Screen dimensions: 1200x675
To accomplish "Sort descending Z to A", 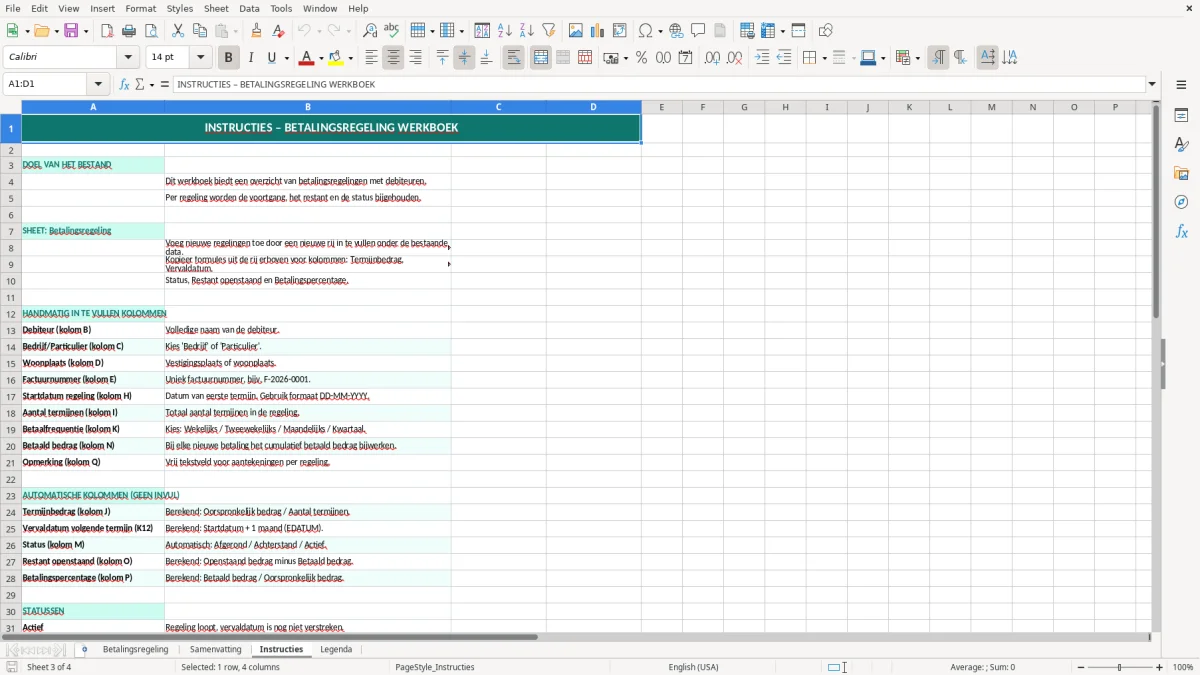I will coord(526,30).
